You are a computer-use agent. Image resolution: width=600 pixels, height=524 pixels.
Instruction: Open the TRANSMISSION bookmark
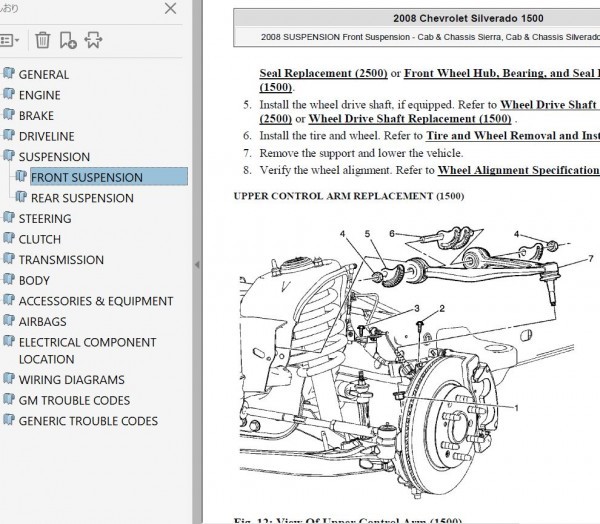pos(61,260)
